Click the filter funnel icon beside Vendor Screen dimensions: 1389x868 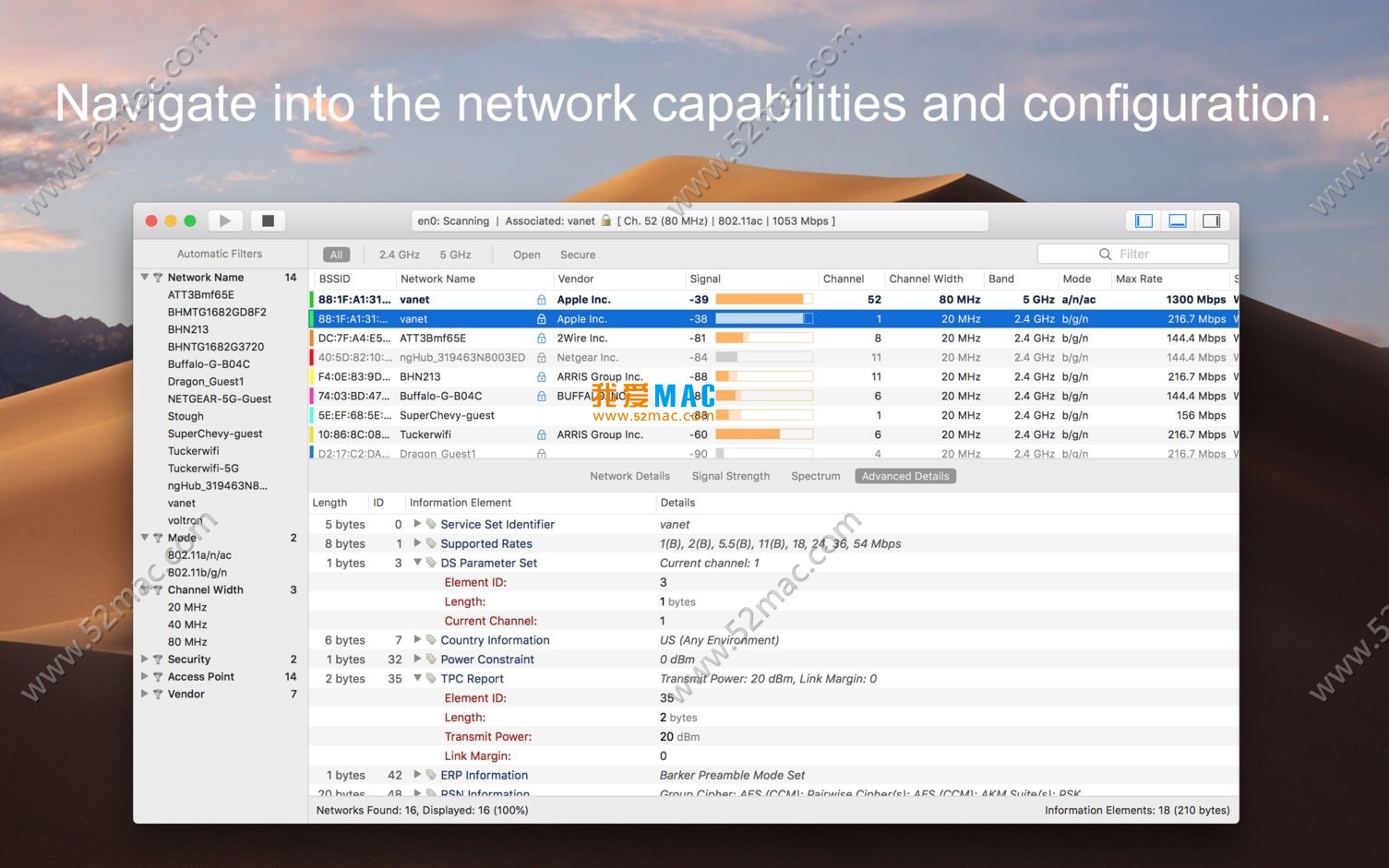pos(158,695)
